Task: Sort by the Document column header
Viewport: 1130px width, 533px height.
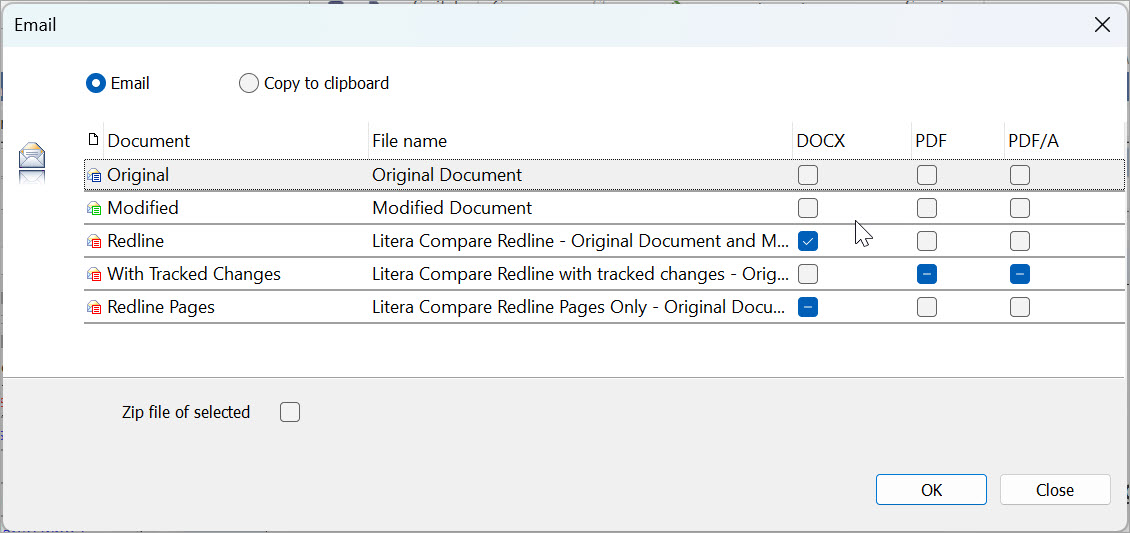Action: pyautogui.click(x=148, y=141)
